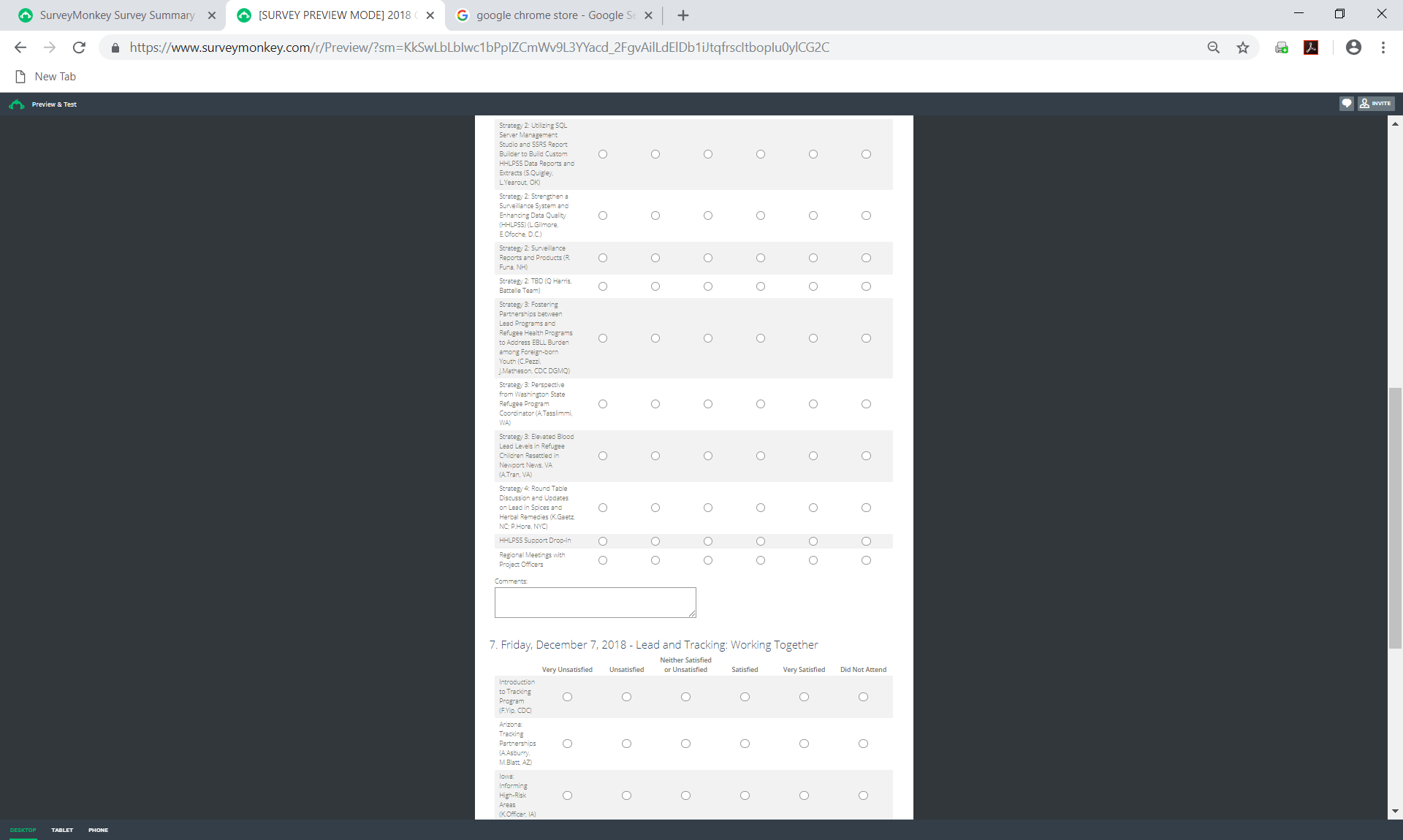The height and width of the screenshot is (840, 1403).
Task: Select Did Not Attend for Arizona Tracking Partnerships
Action: tap(863, 744)
